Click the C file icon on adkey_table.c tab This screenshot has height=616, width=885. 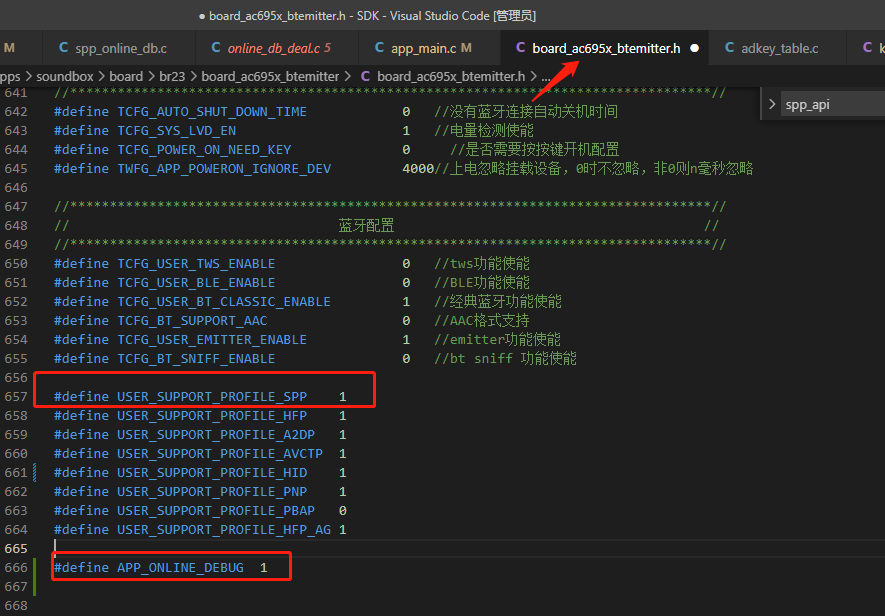point(729,48)
